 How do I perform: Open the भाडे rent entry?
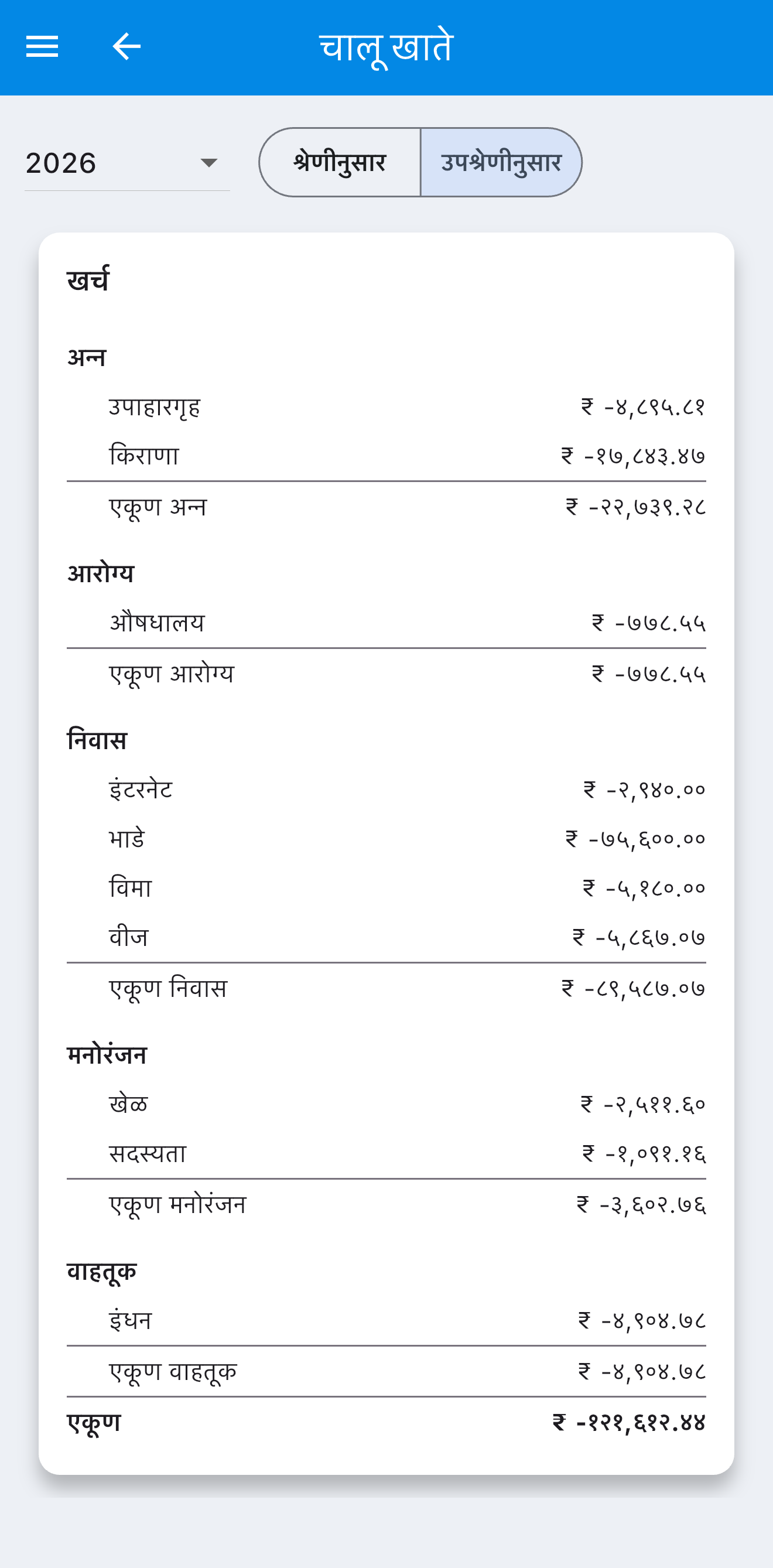[x=386, y=839]
